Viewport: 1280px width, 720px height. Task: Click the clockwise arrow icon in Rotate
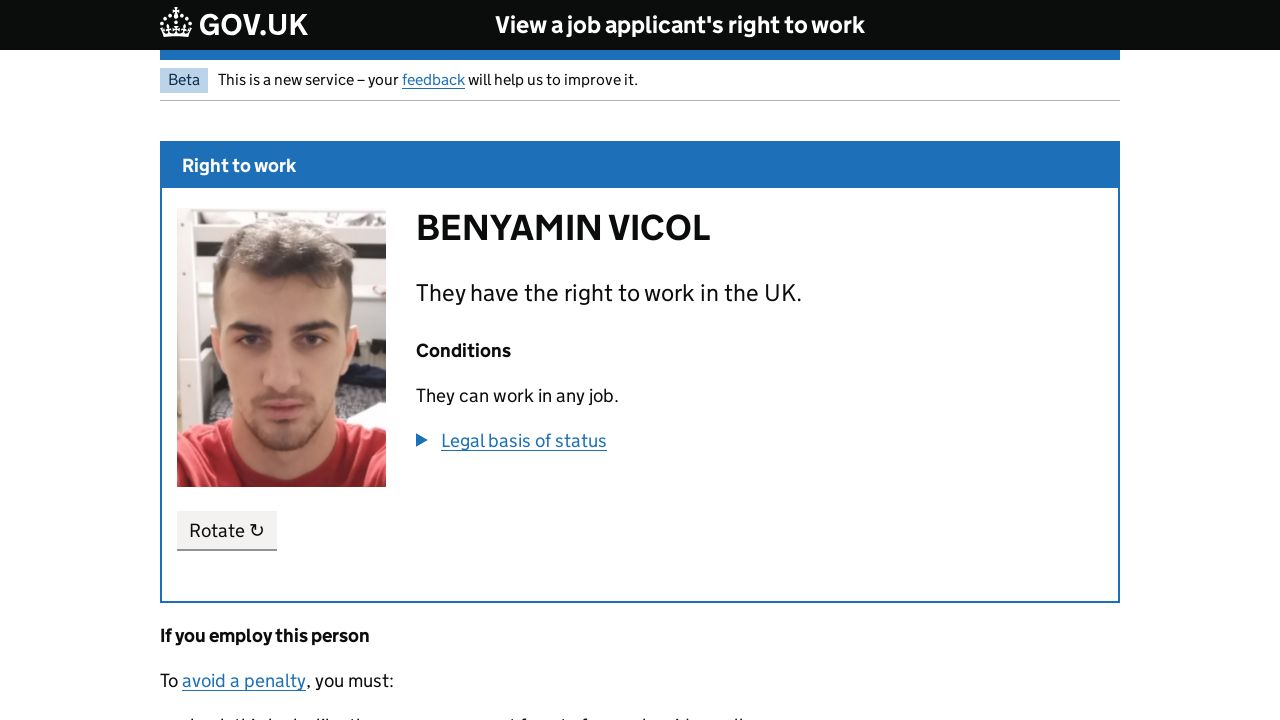[x=257, y=530]
